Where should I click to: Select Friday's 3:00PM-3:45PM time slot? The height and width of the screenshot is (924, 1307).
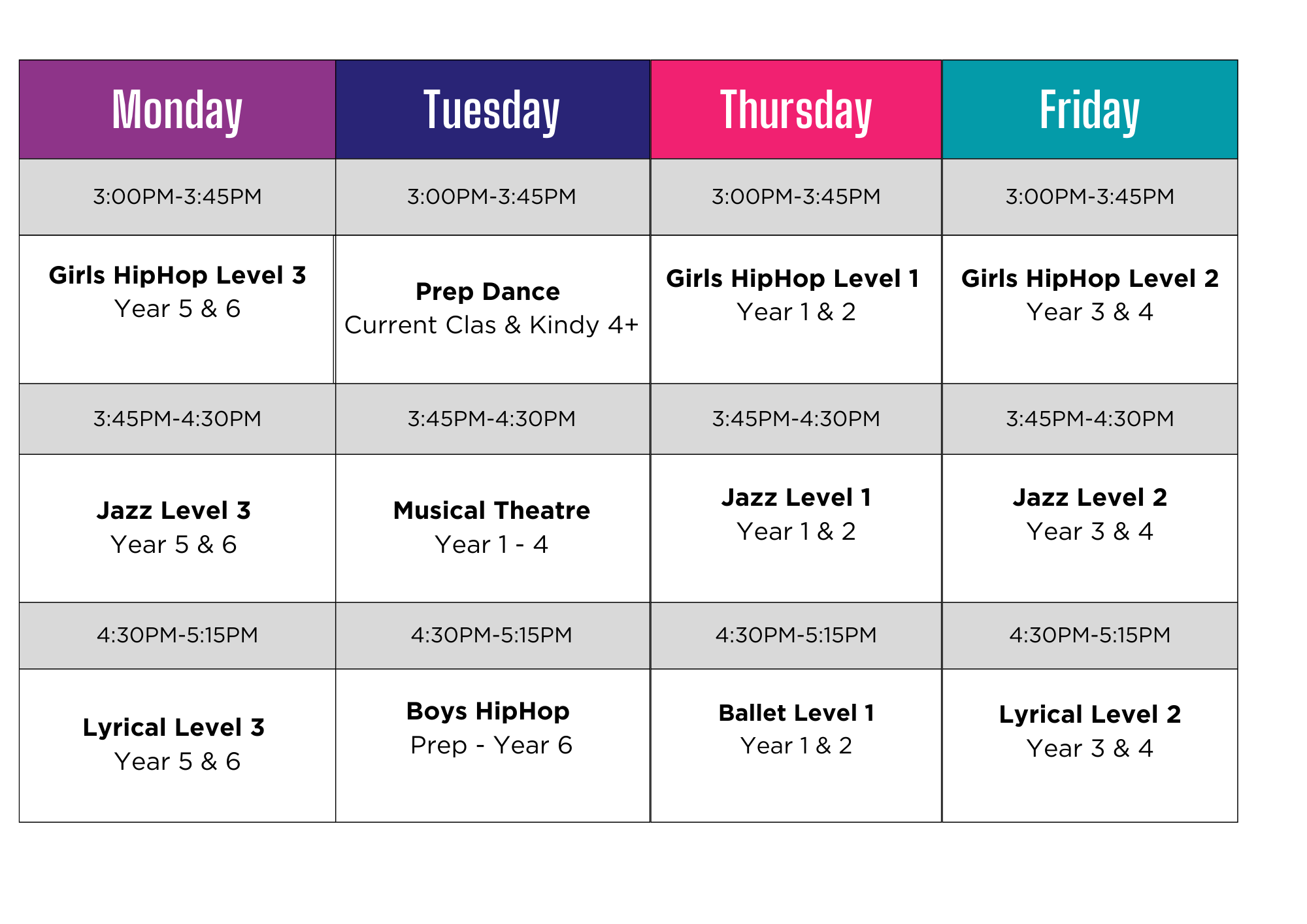(x=1089, y=197)
